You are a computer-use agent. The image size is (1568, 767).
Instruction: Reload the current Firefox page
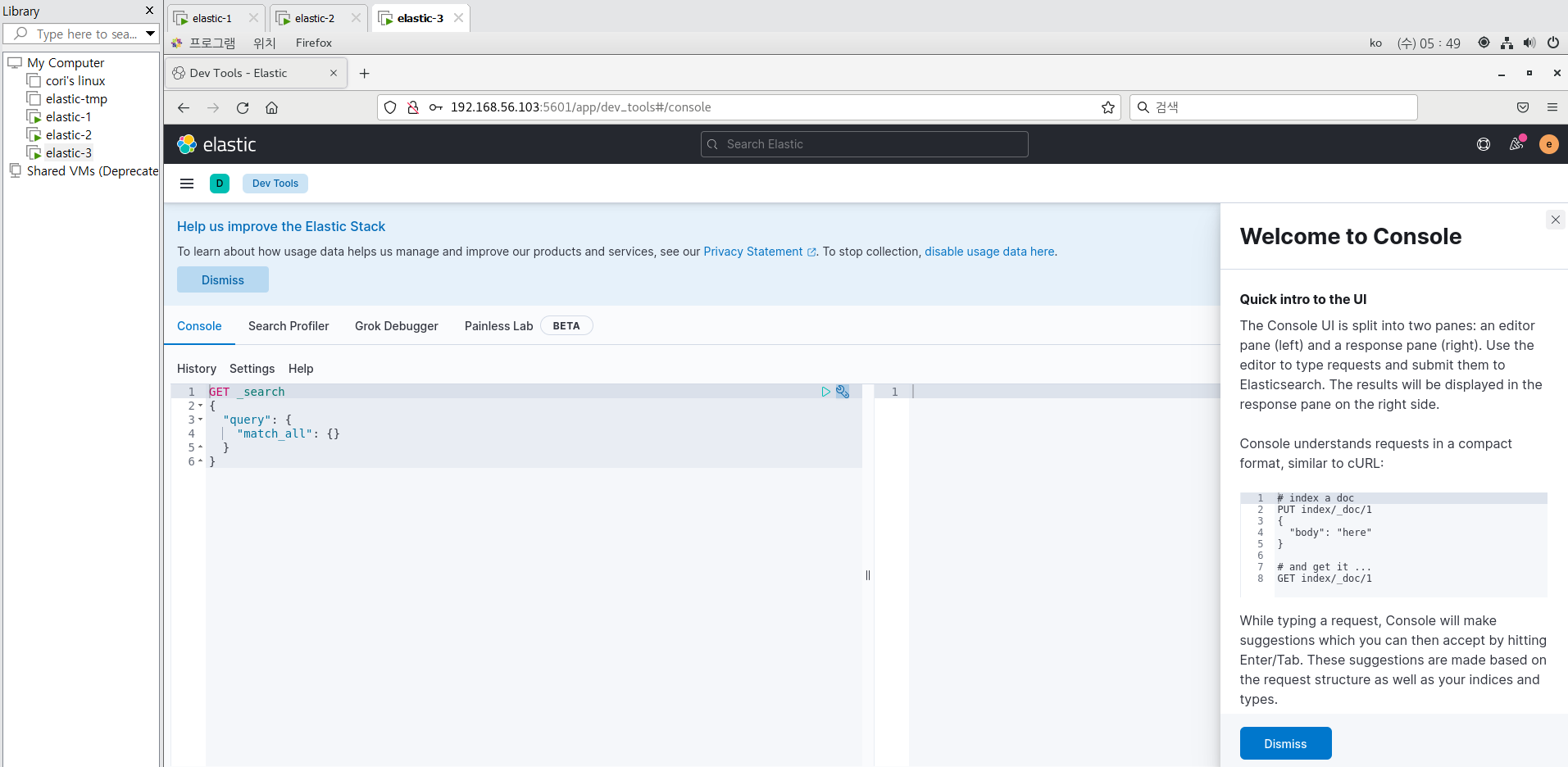coord(243,107)
